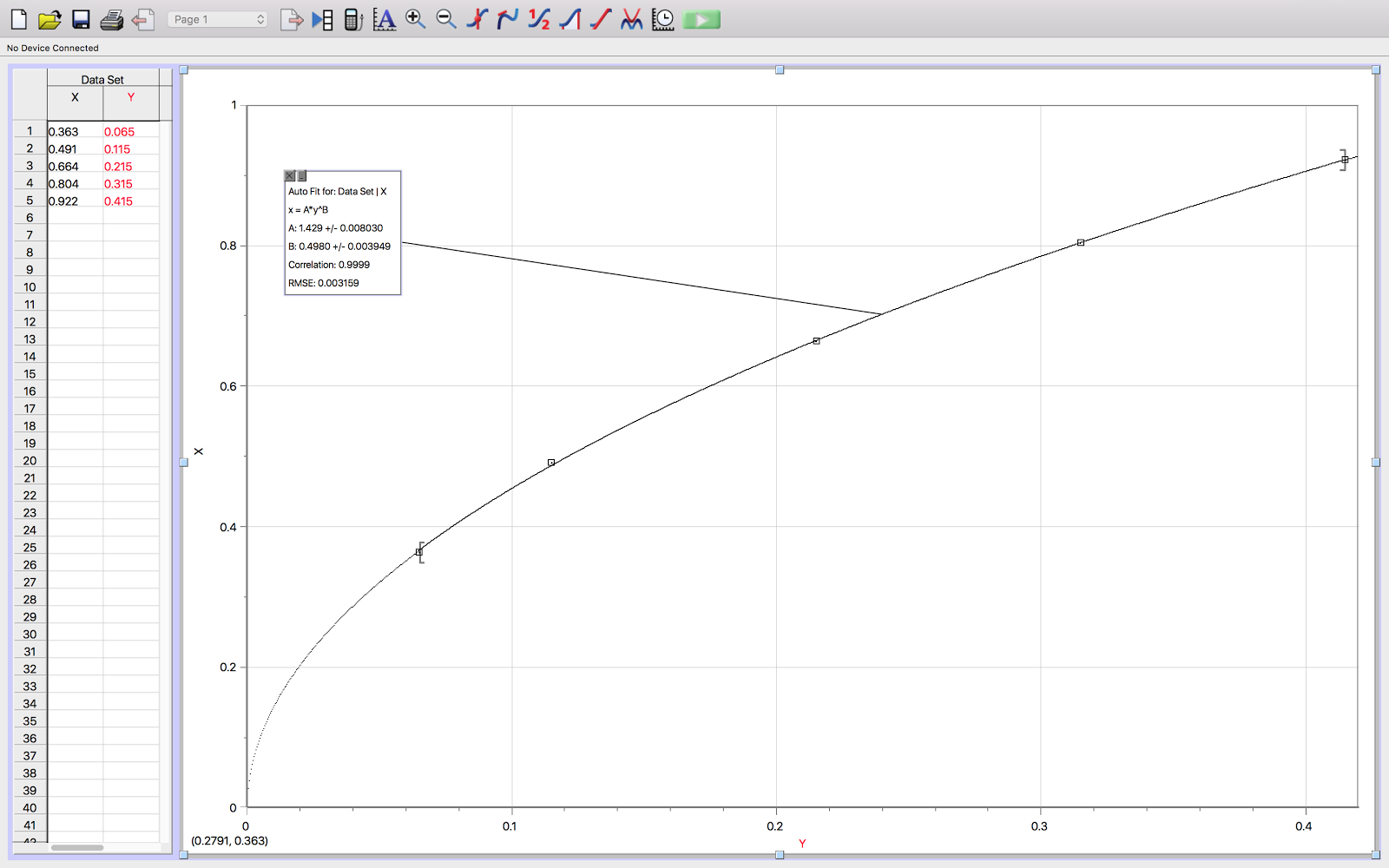Show the Integral tool
This screenshot has height=868, width=1389.
[x=569, y=19]
